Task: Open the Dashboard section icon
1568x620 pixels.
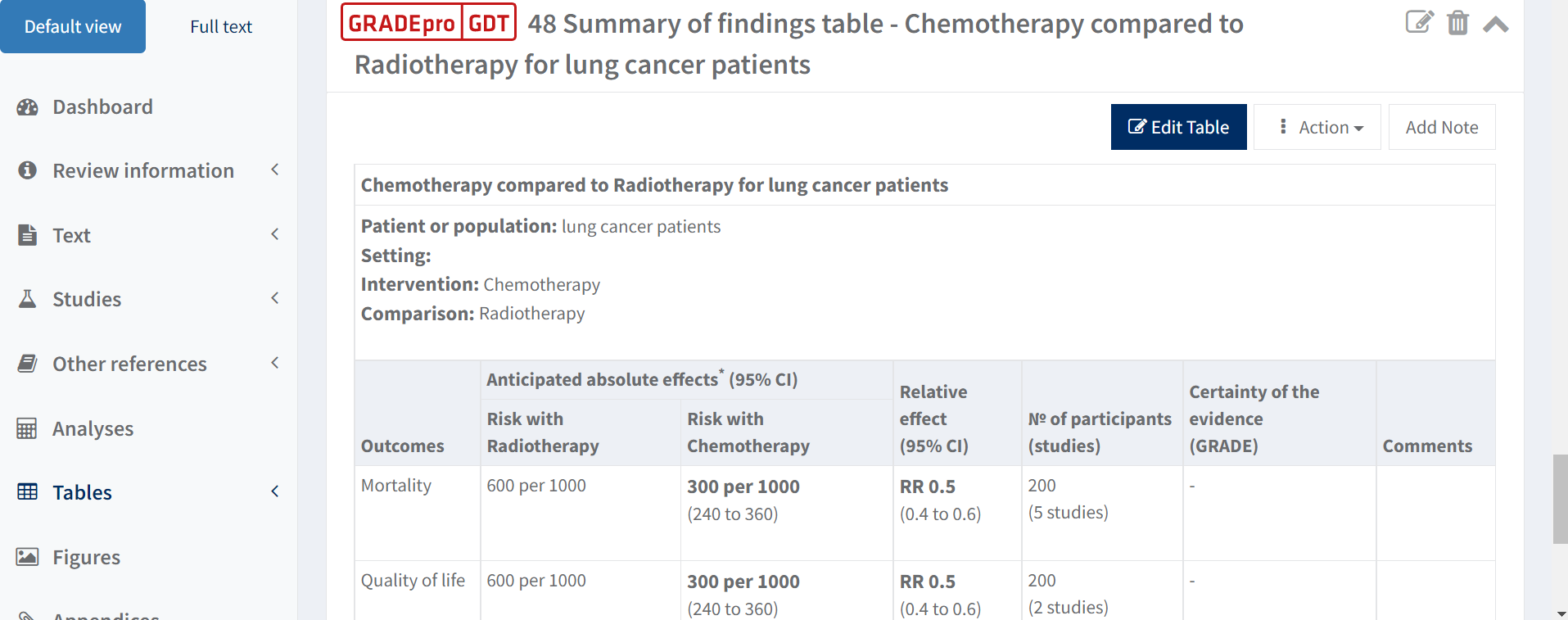Action: [27, 106]
